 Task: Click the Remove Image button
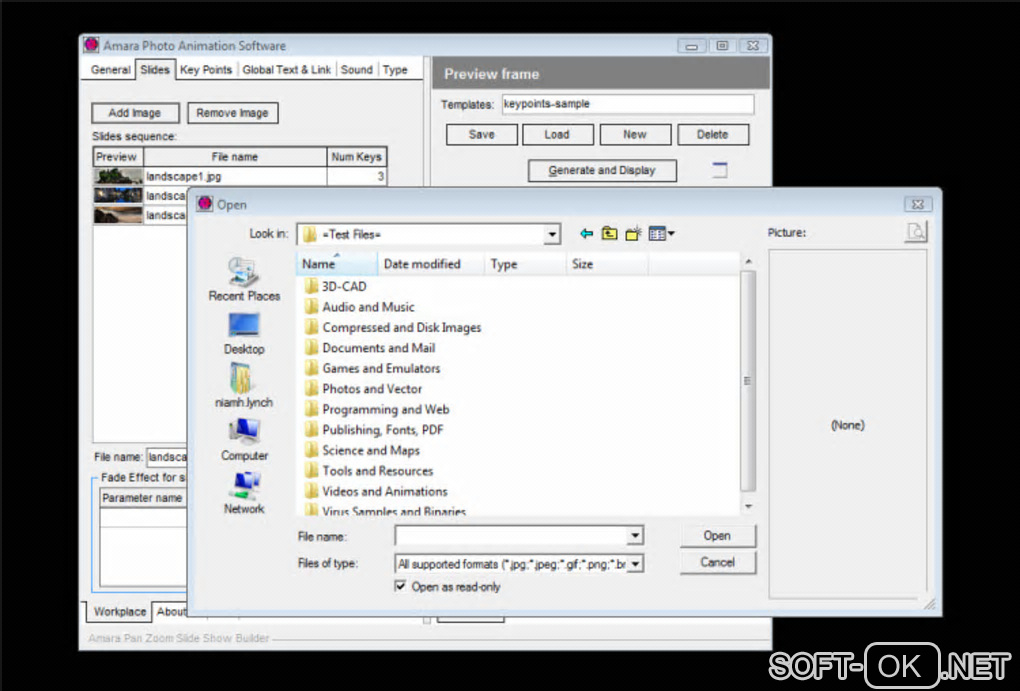[x=232, y=113]
